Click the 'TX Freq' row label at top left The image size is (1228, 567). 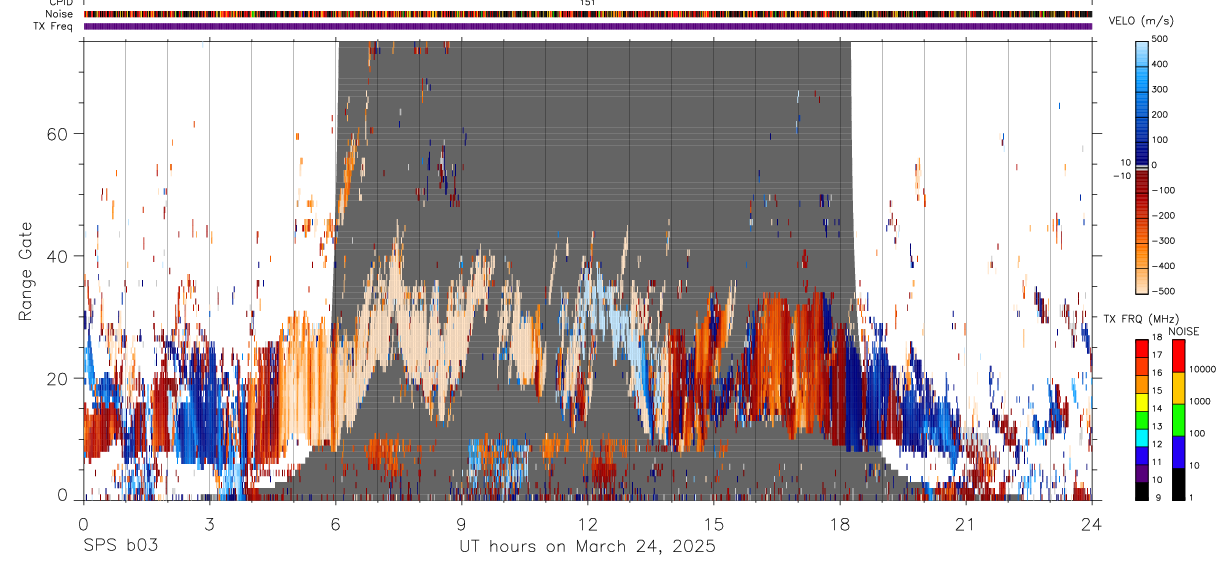(x=53, y=26)
